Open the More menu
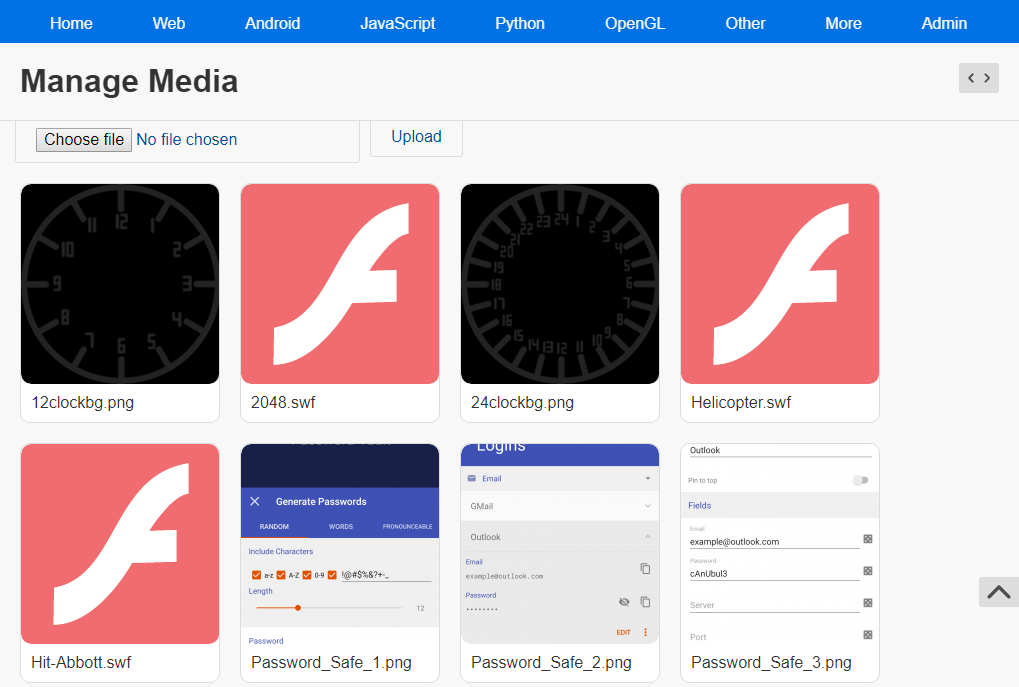This screenshot has width=1019, height=687. (x=844, y=23)
